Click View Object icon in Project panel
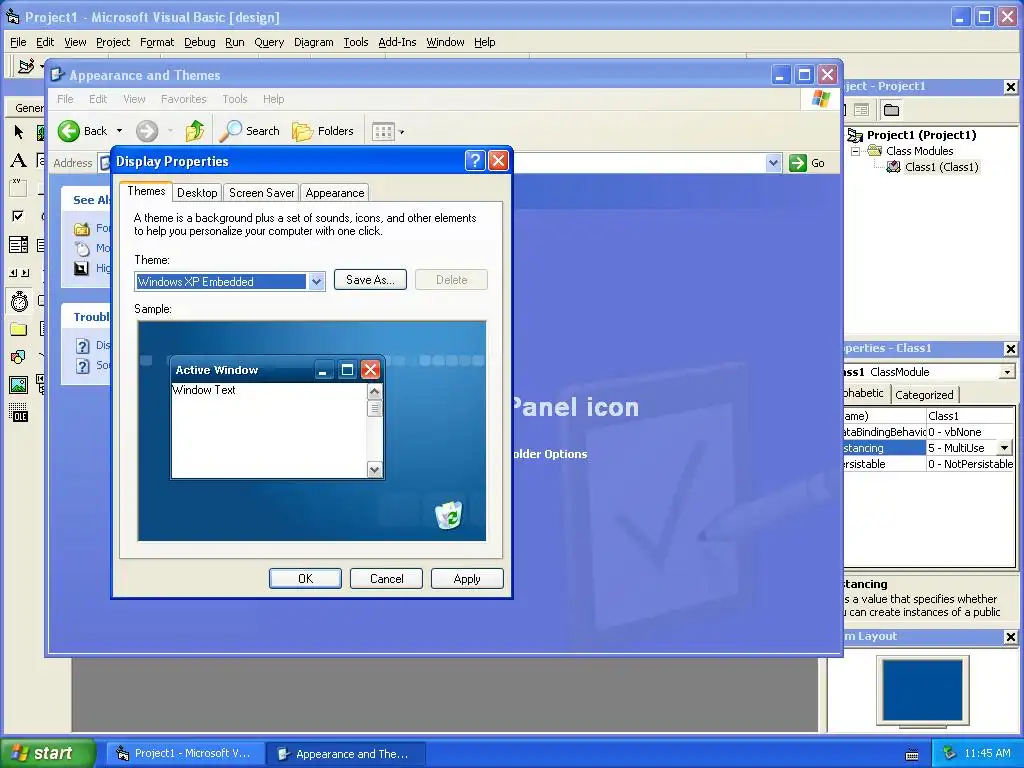The image size is (1024, 768). coord(861,110)
